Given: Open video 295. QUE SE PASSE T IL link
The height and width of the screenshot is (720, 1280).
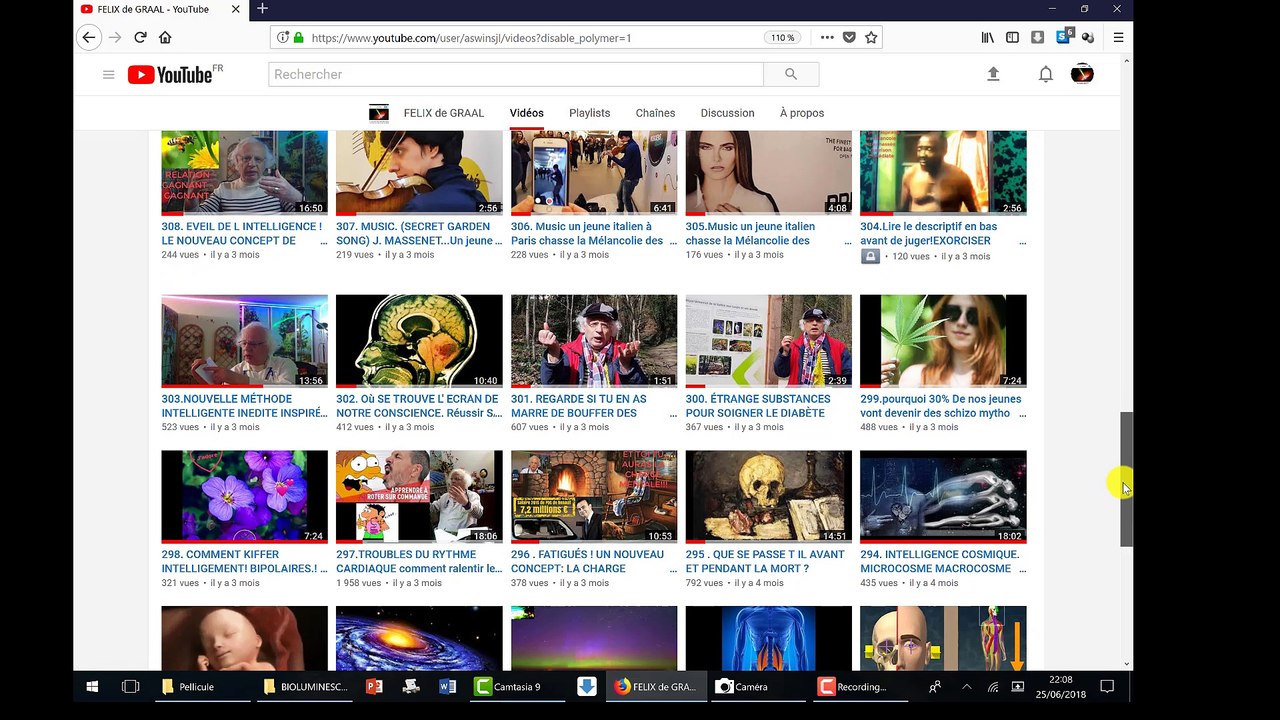Looking at the screenshot, I should [x=765, y=561].
